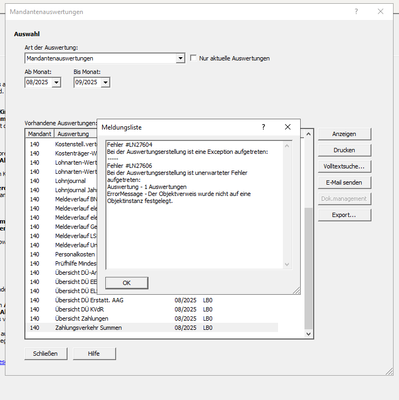Image resolution: width=399 pixels, height=400 pixels.
Task: Select the Zahlungsverkehr Summen row
Action: (152, 328)
